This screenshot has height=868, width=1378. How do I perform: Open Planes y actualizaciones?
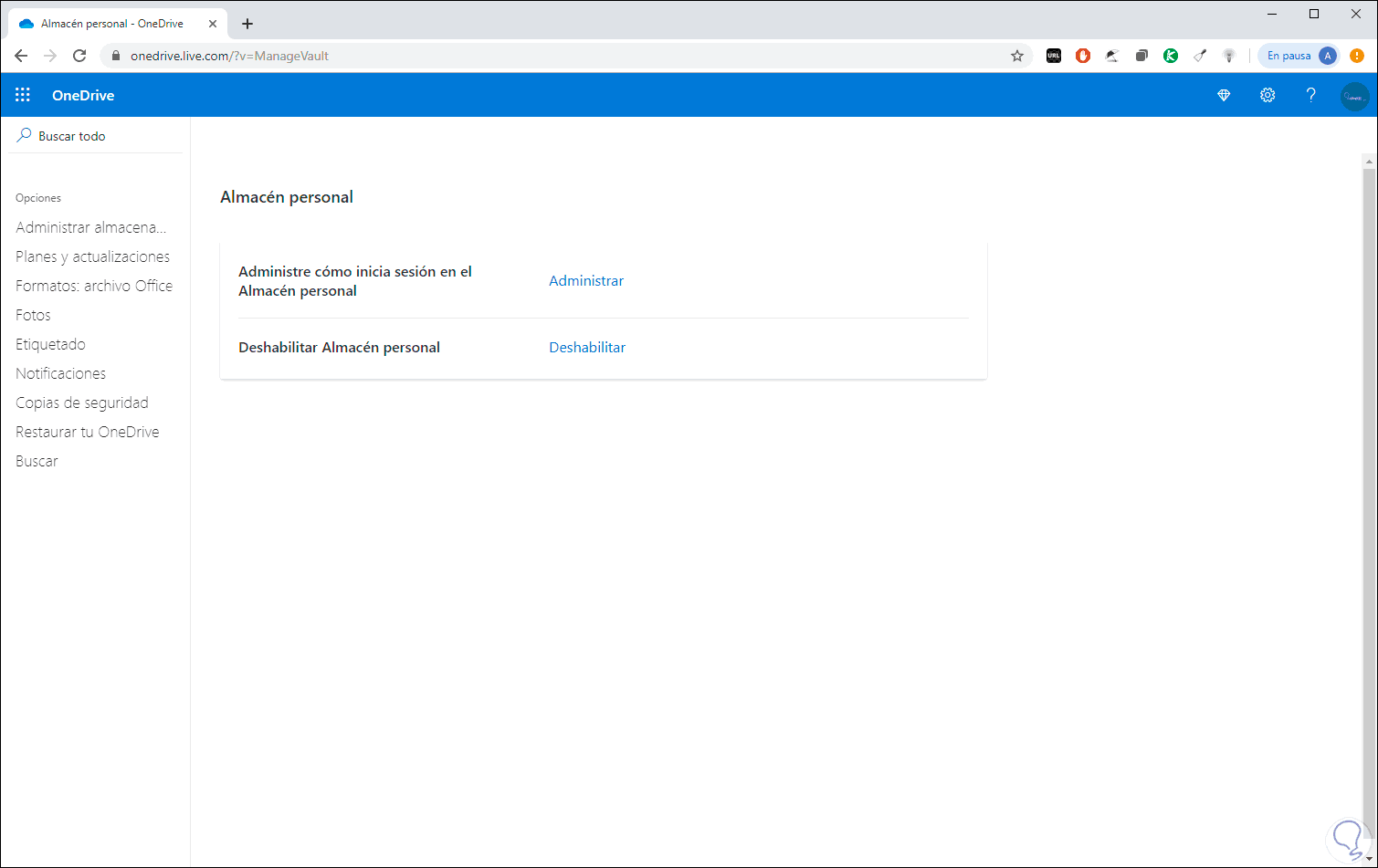(x=92, y=256)
